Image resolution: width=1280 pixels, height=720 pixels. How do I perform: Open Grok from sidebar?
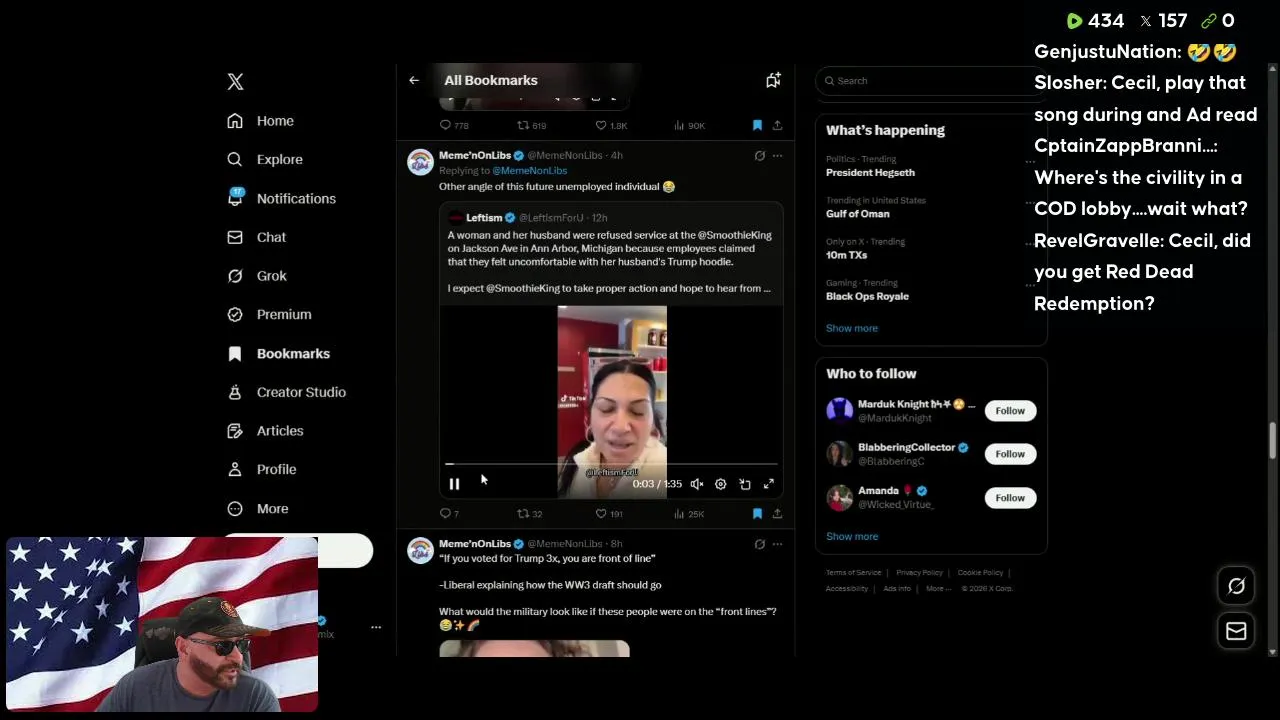[x=256, y=276]
